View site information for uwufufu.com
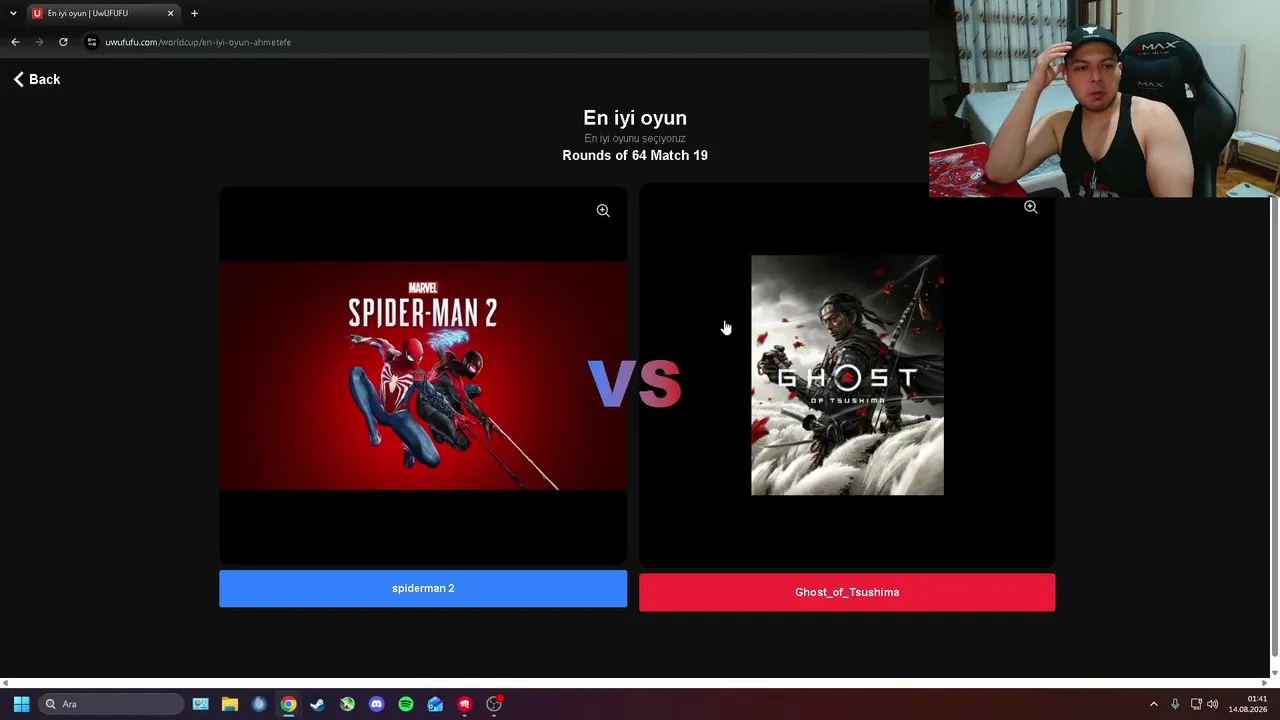Screen dimensions: 1280x720 coord(91,42)
